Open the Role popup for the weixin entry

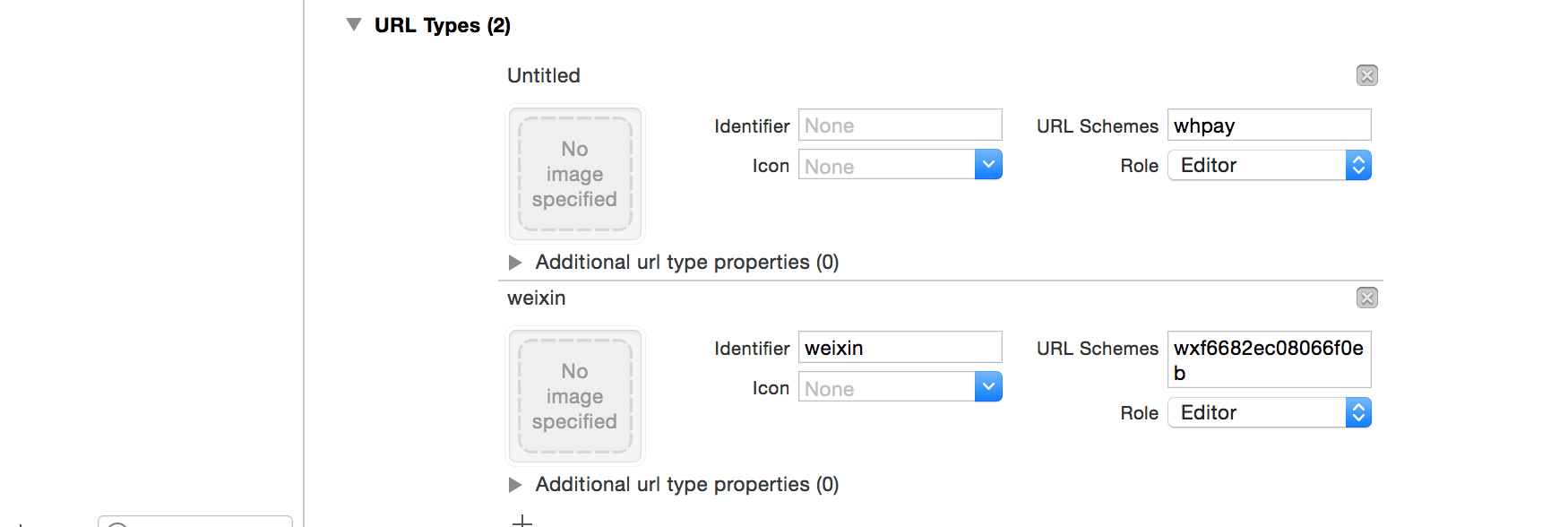pyautogui.click(x=1269, y=413)
